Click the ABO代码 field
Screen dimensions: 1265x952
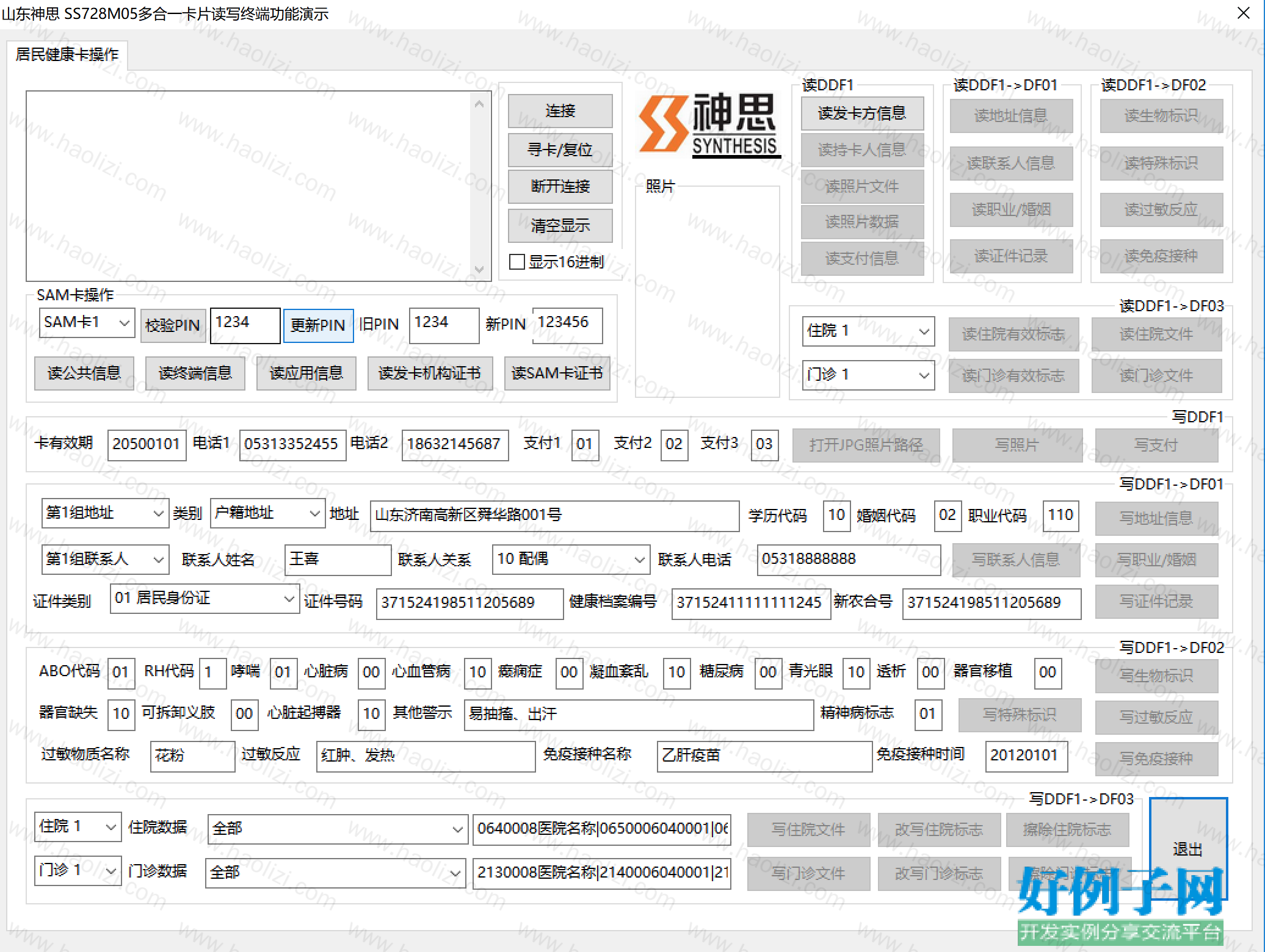click(121, 673)
